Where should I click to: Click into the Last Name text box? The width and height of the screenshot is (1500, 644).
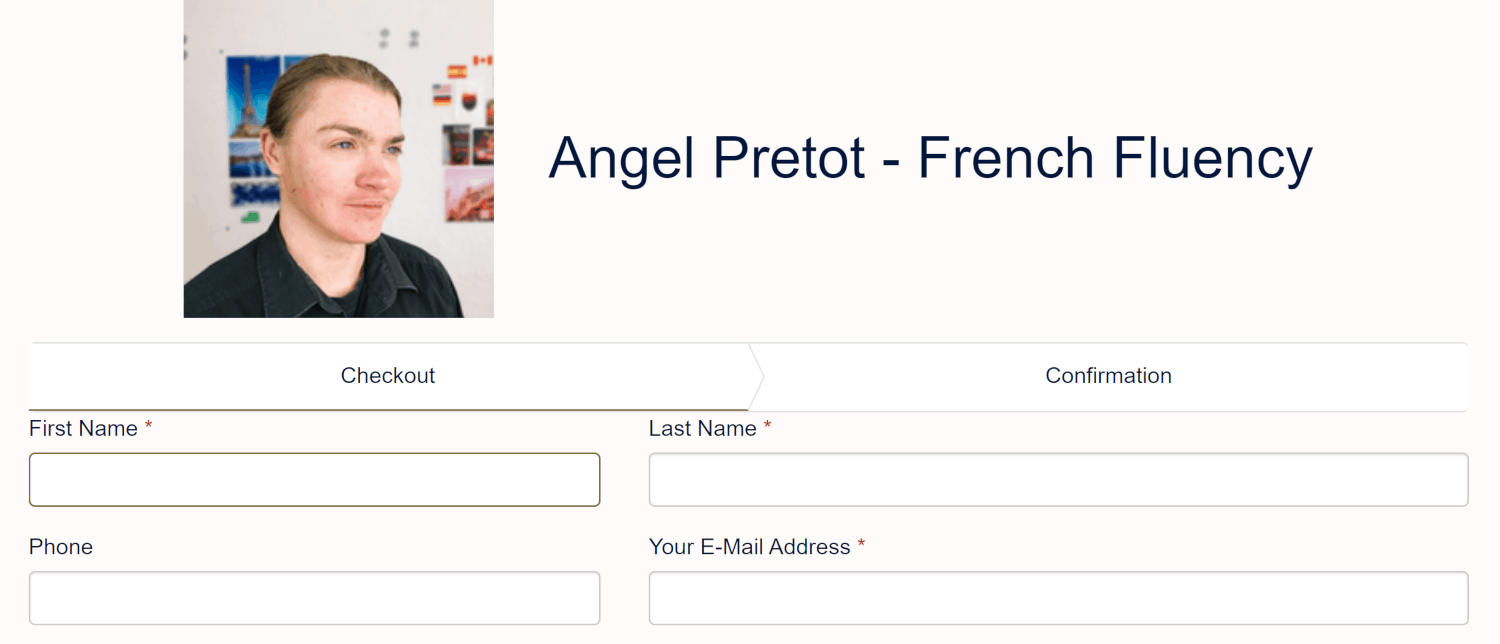tap(1058, 480)
